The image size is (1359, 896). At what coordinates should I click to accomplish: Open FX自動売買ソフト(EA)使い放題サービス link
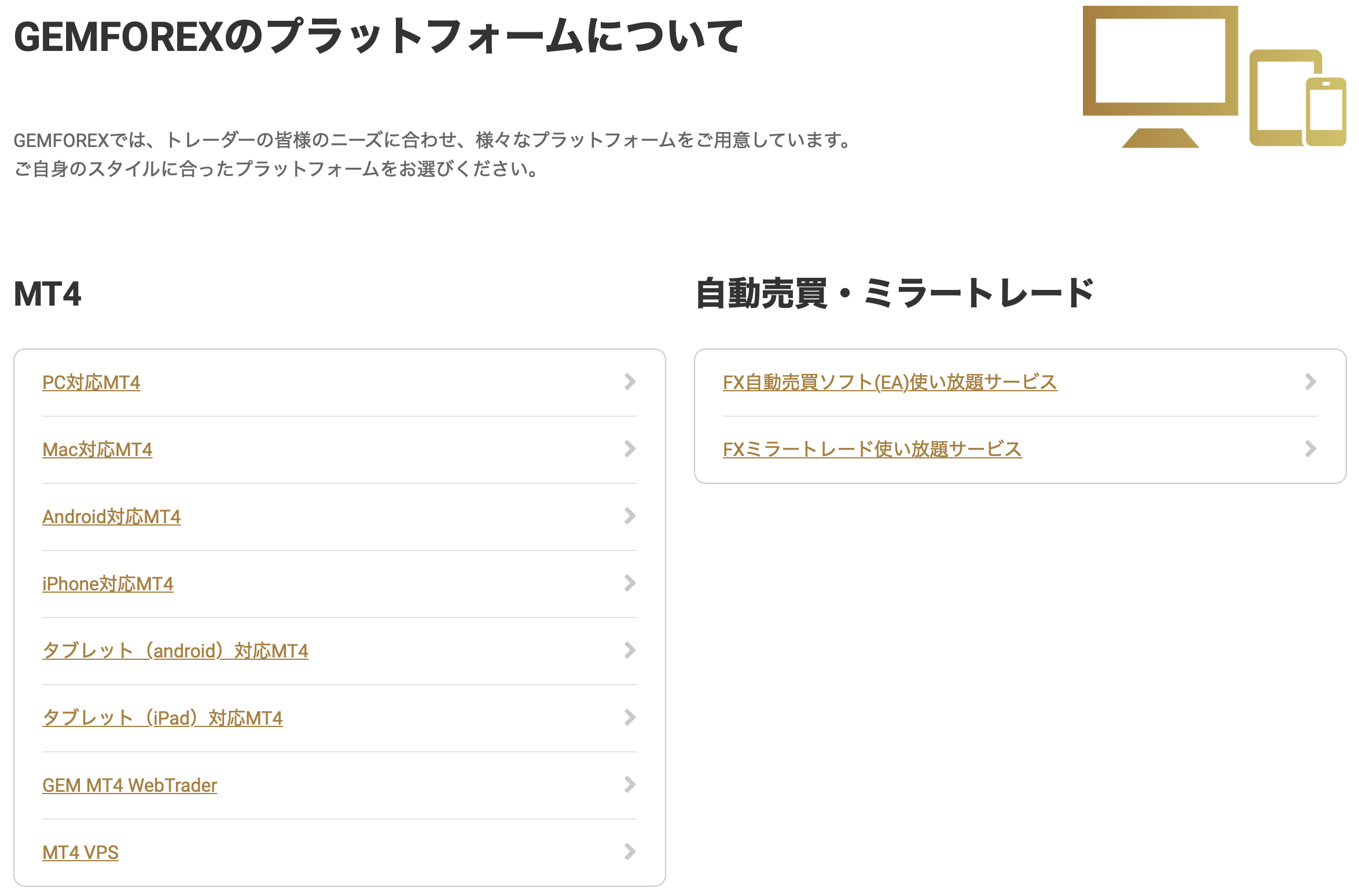click(890, 383)
